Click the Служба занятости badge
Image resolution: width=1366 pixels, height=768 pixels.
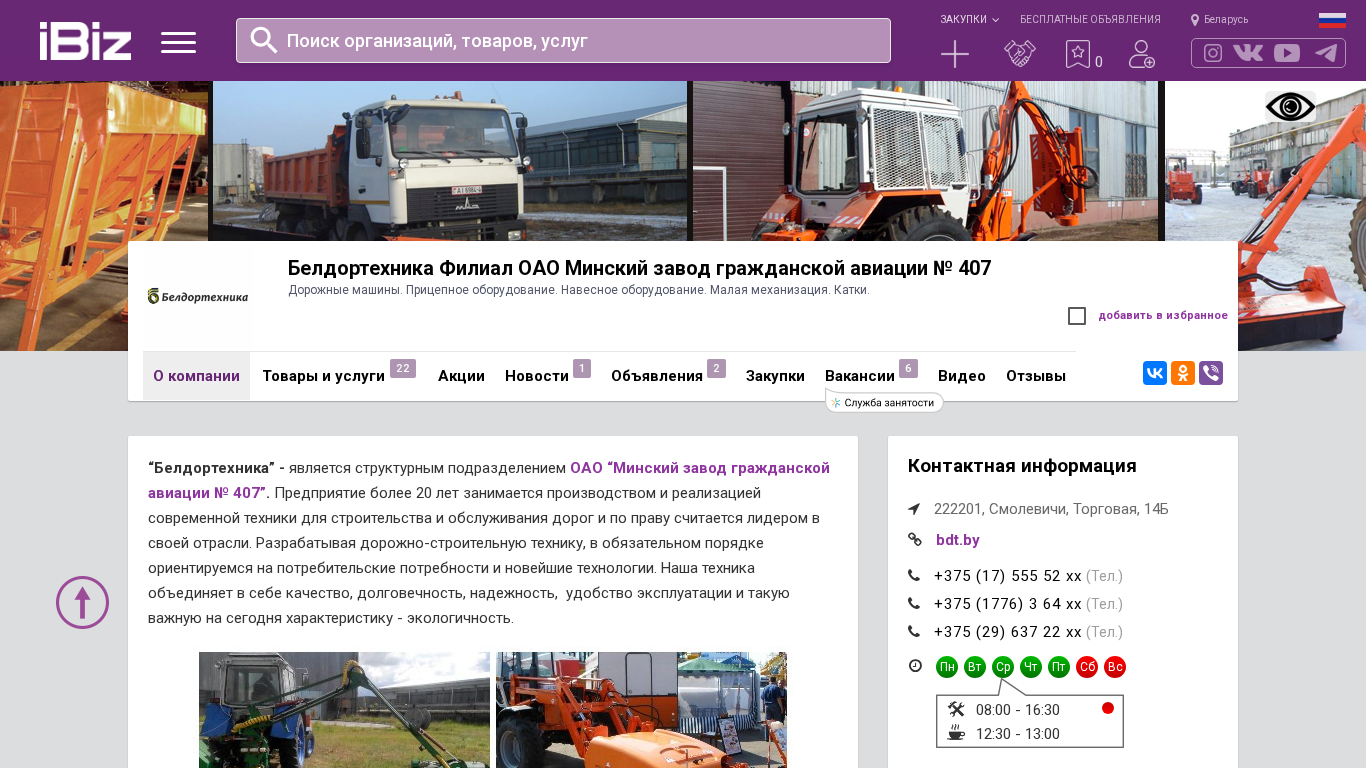pyautogui.click(x=884, y=402)
